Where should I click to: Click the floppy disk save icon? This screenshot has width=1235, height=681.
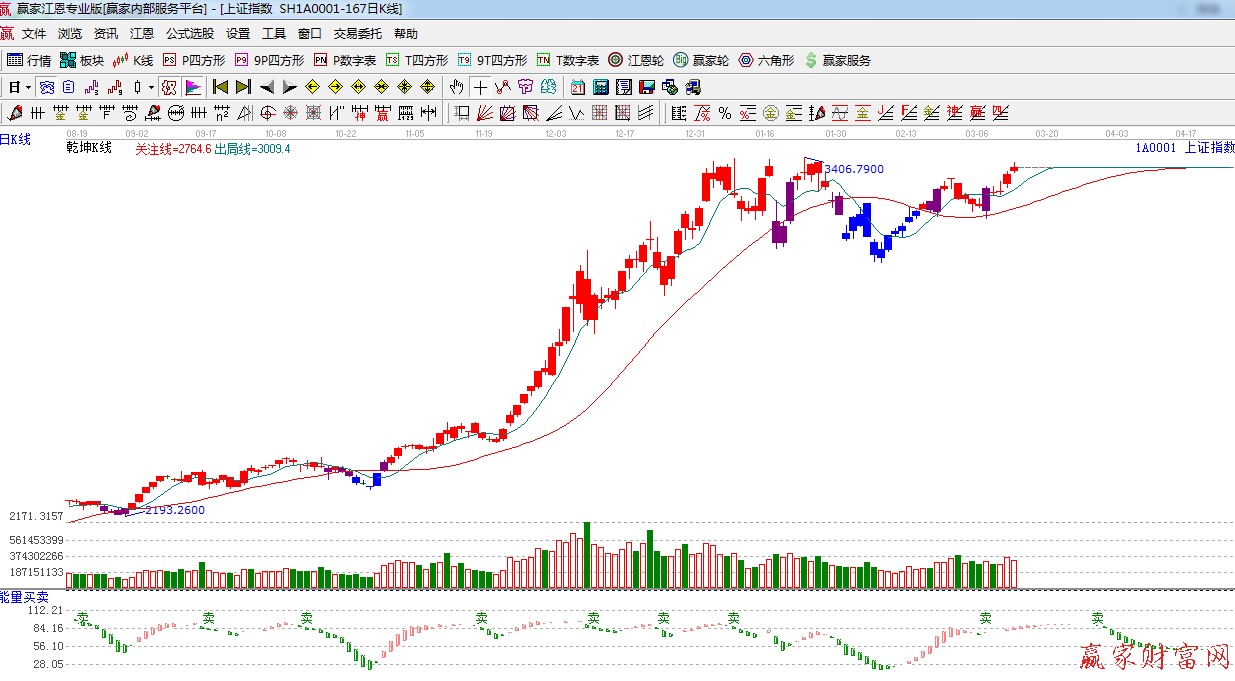(x=647, y=87)
